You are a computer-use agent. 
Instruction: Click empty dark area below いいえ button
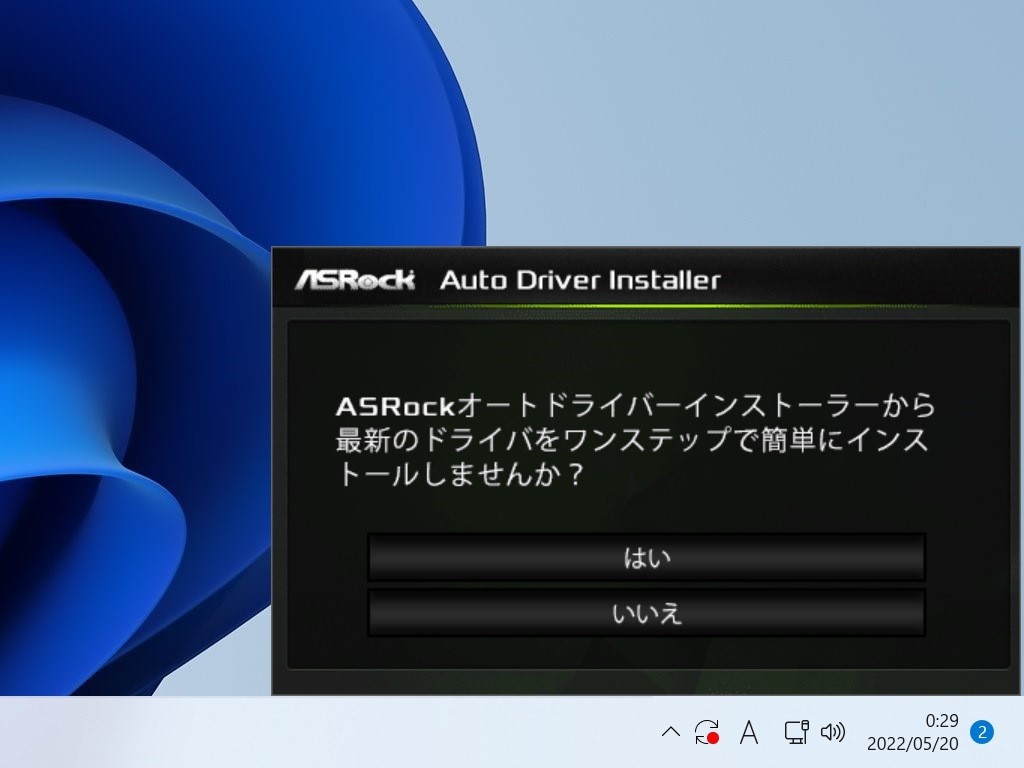646,652
